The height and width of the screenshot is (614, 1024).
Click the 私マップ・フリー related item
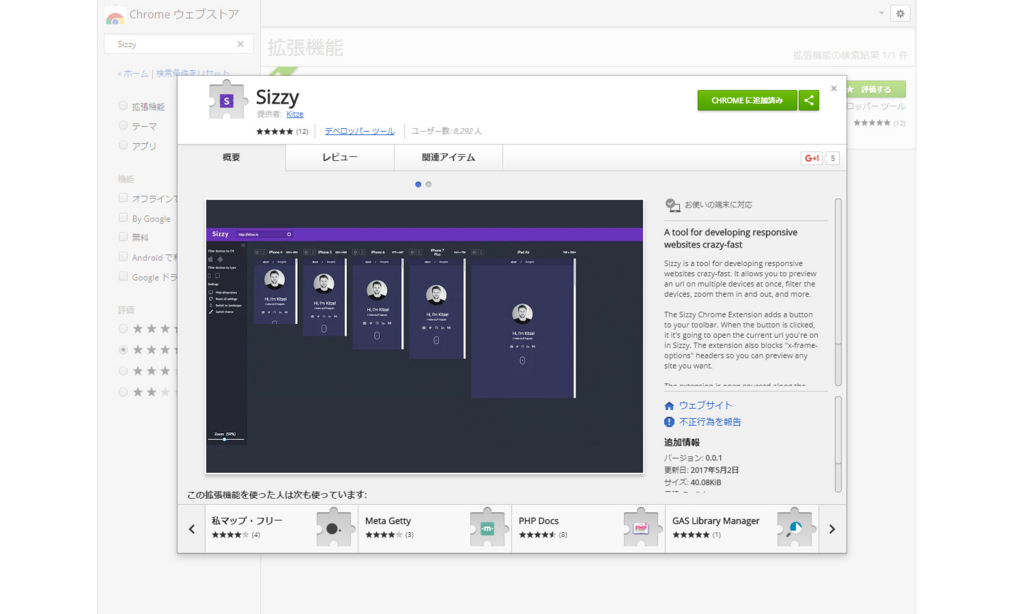click(x=281, y=528)
